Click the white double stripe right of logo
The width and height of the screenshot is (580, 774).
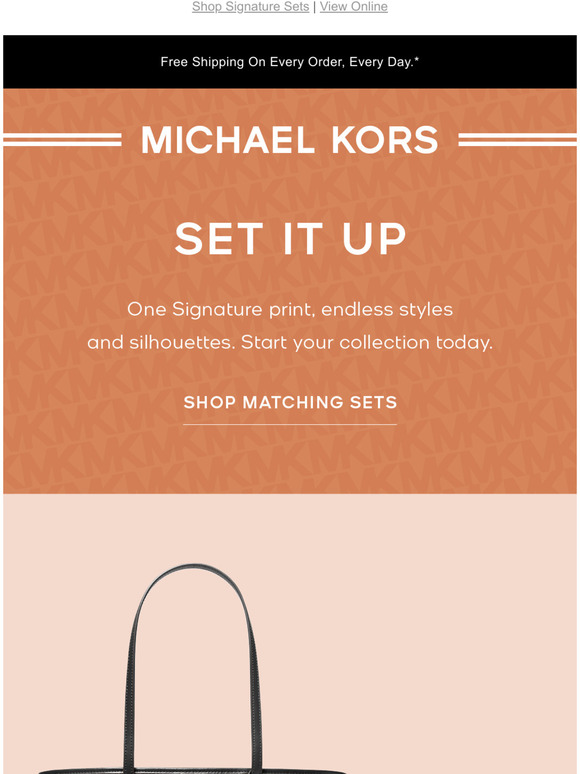point(517,140)
